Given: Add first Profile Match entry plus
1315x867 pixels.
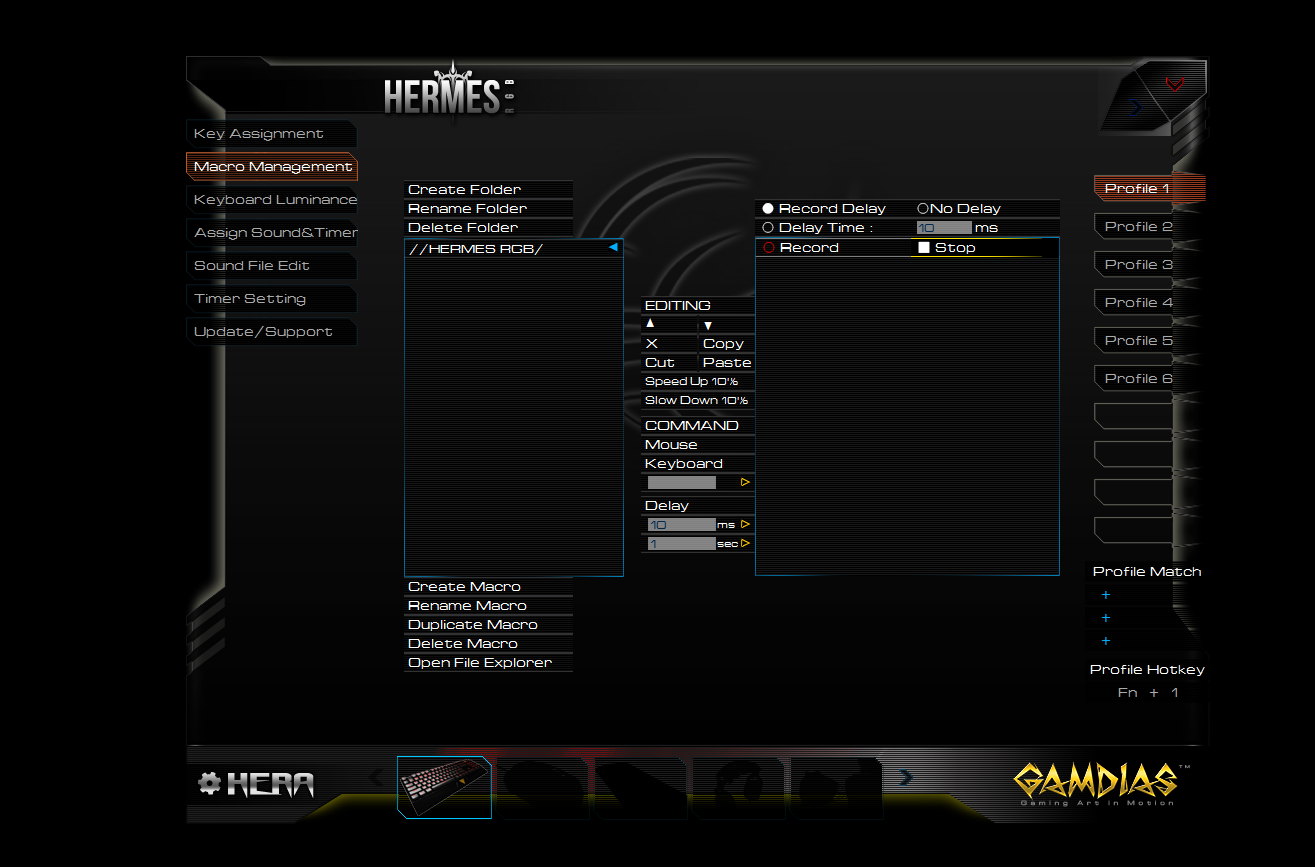Looking at the screenshot, I should point(1105,595).
